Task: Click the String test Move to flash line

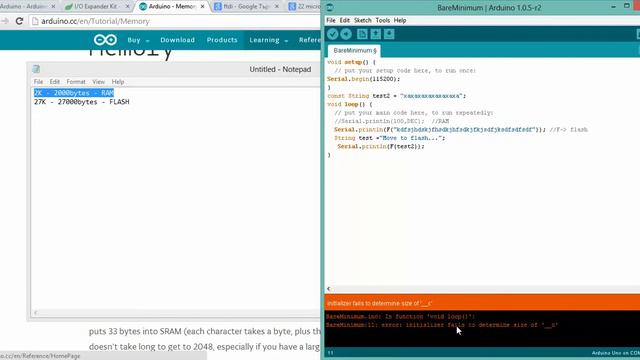Action: 389,138
